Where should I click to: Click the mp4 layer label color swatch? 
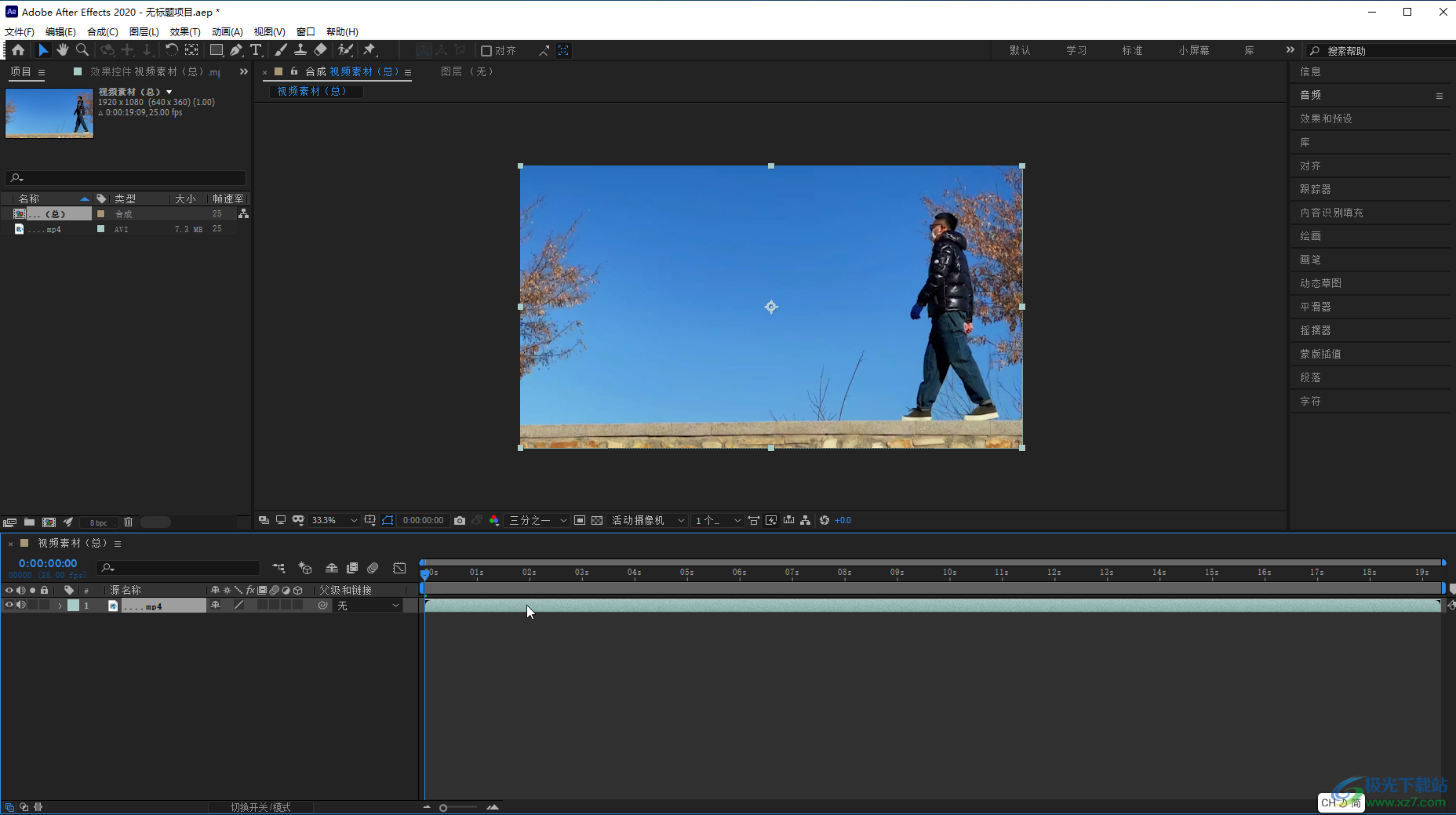point(73,606)
